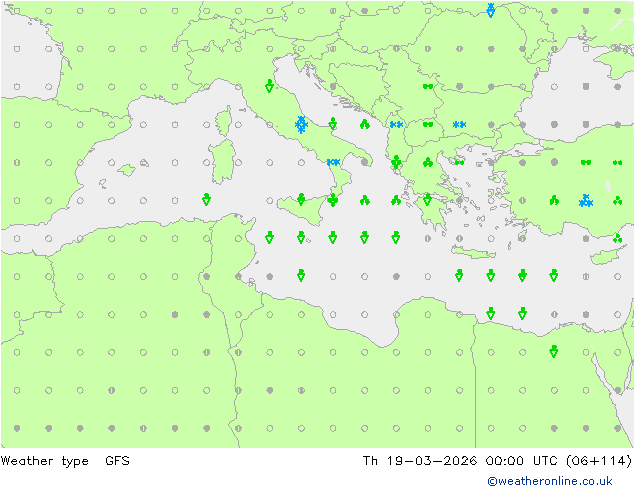Click the blue double-snowflake symbol over Albania
Viewport: 634px width, 490px height.
click(396, 125)
